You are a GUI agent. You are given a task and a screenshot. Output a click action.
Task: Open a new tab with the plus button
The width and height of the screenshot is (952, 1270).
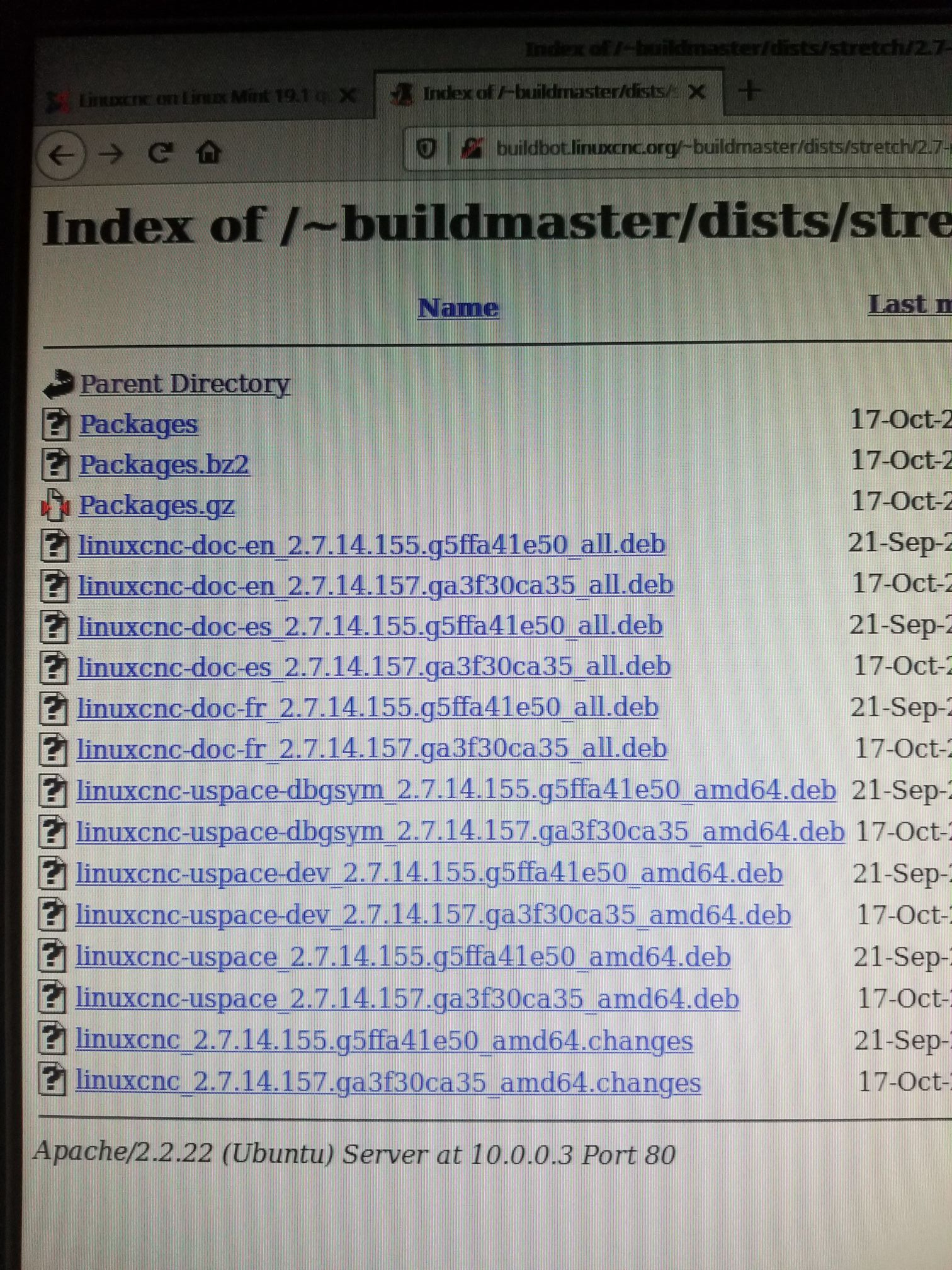click(749, 91)
